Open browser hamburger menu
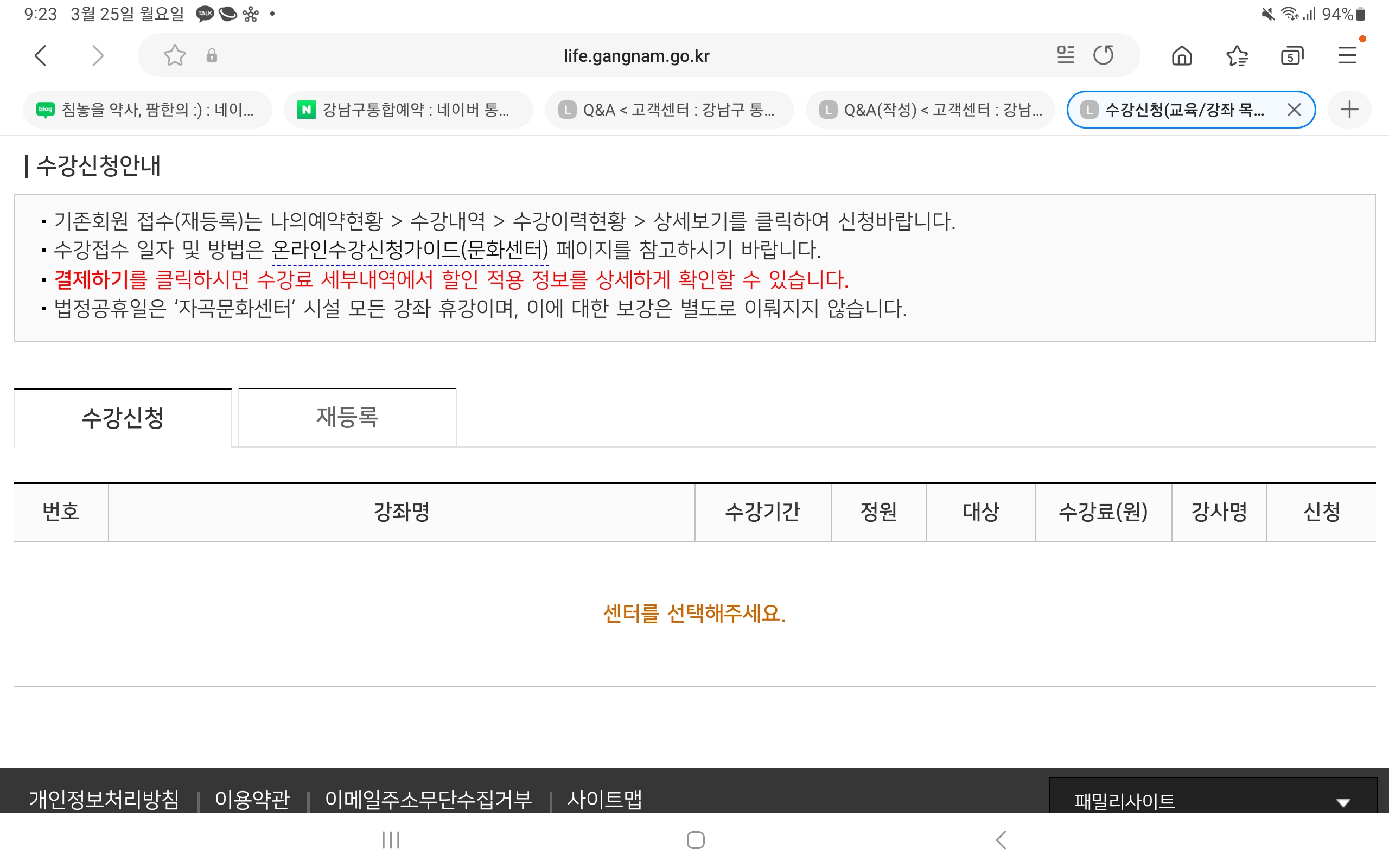Image resolution: width=1389 pixels, height=868 pixels. tap(1347, 56)
